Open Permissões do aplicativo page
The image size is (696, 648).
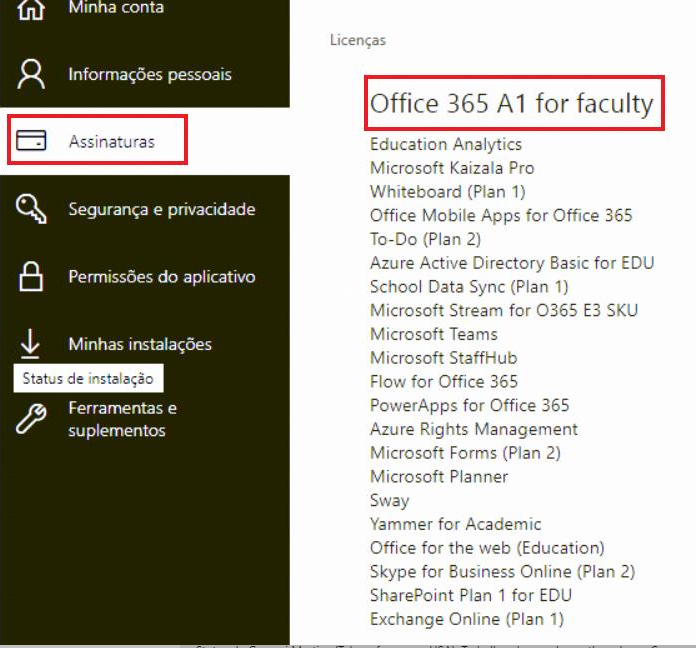[x=162, y=277]
